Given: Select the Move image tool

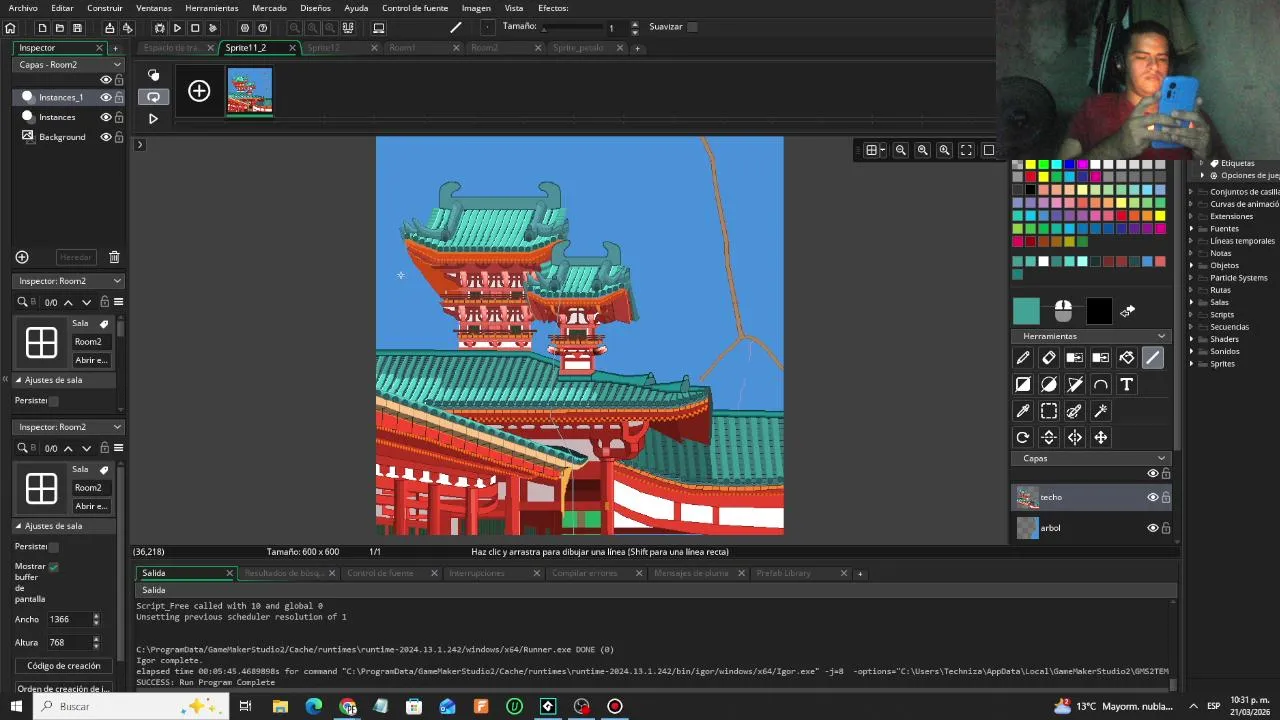Looking at the screenshot, I should [1101, 437].
